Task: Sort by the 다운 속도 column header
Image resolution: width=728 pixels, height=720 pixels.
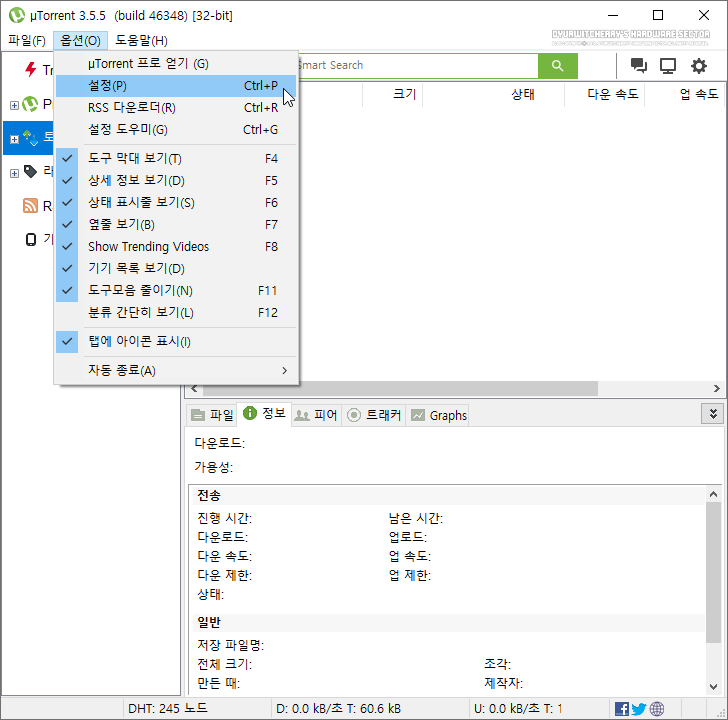Action: tap(605, 94)
